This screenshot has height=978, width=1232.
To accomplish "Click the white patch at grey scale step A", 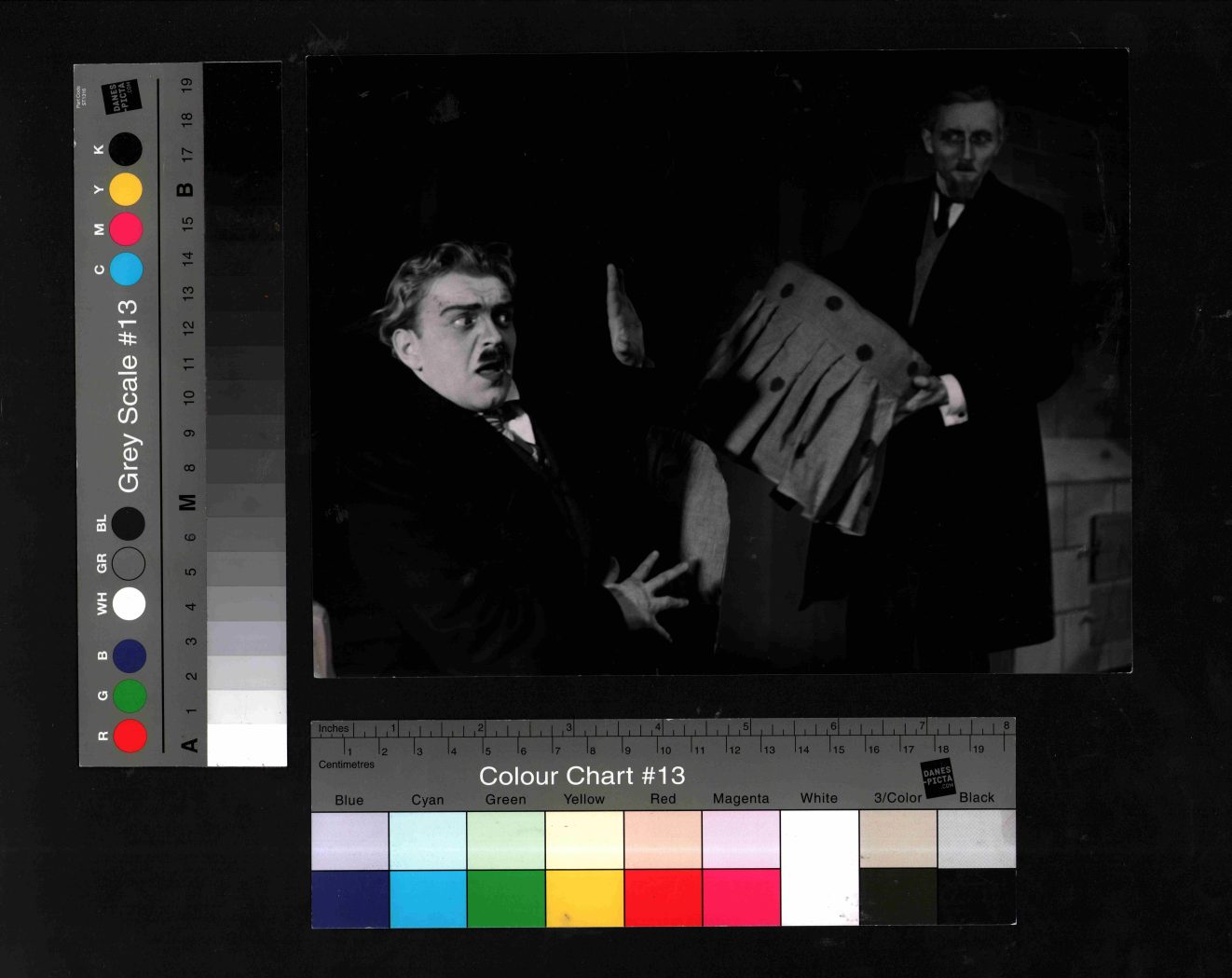I will click(247, 744).
